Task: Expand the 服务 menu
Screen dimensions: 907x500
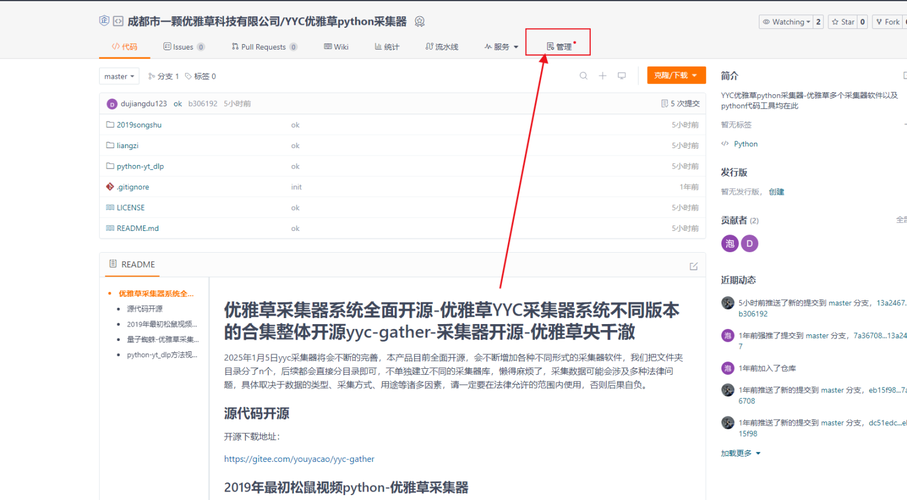Action: 502,46
